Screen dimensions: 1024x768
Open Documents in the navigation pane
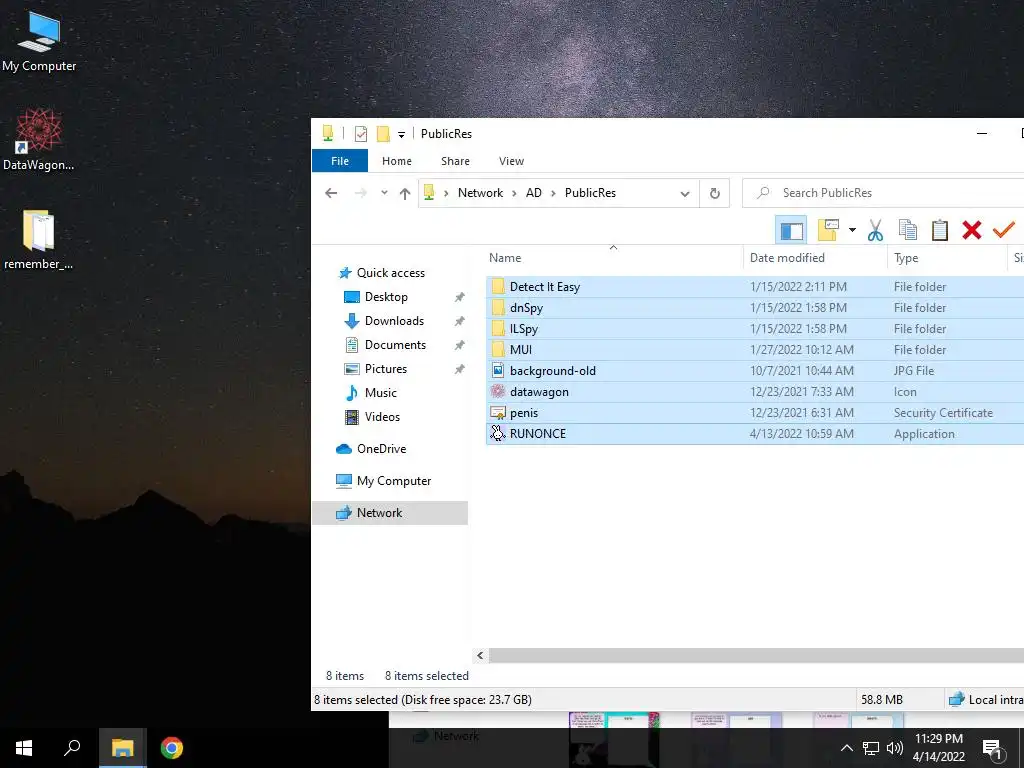[x=395, y=345]
